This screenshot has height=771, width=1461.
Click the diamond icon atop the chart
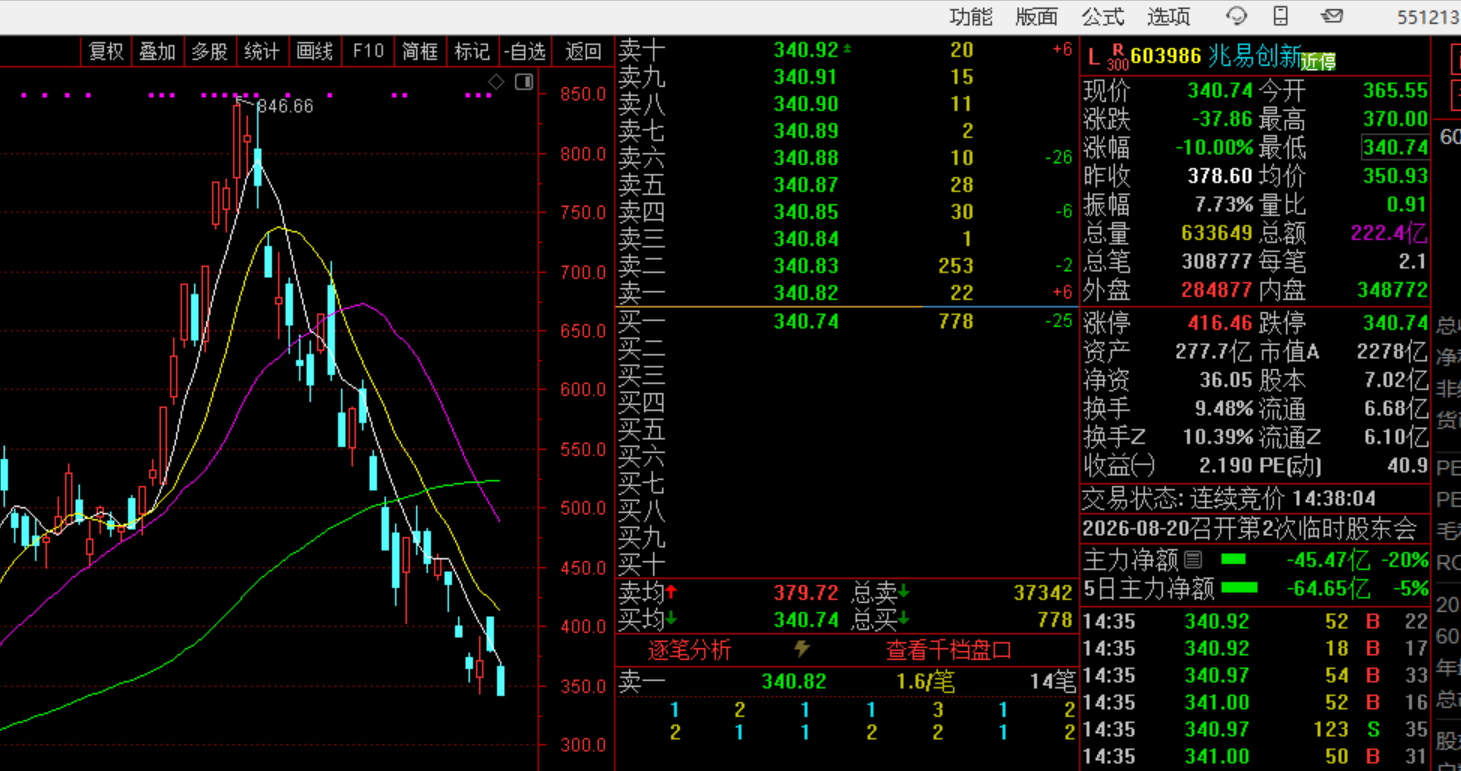click(497, 81)
